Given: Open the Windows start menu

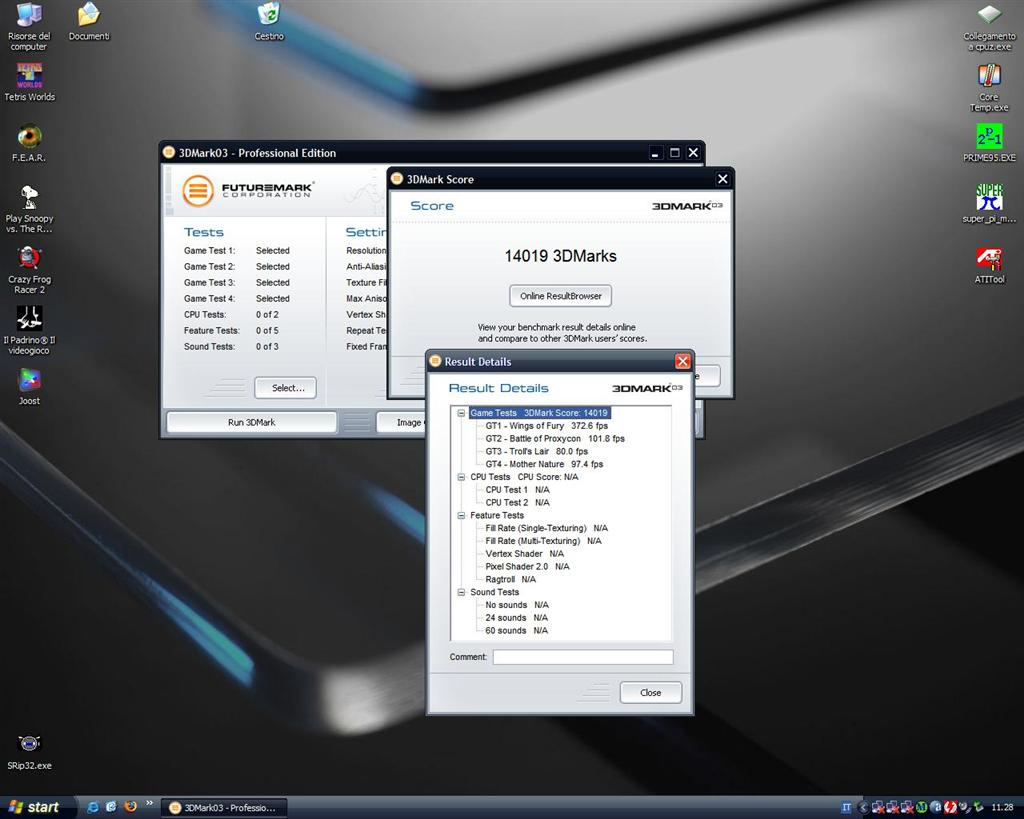Looking at the screenshot, I should [x=36, y=808].
